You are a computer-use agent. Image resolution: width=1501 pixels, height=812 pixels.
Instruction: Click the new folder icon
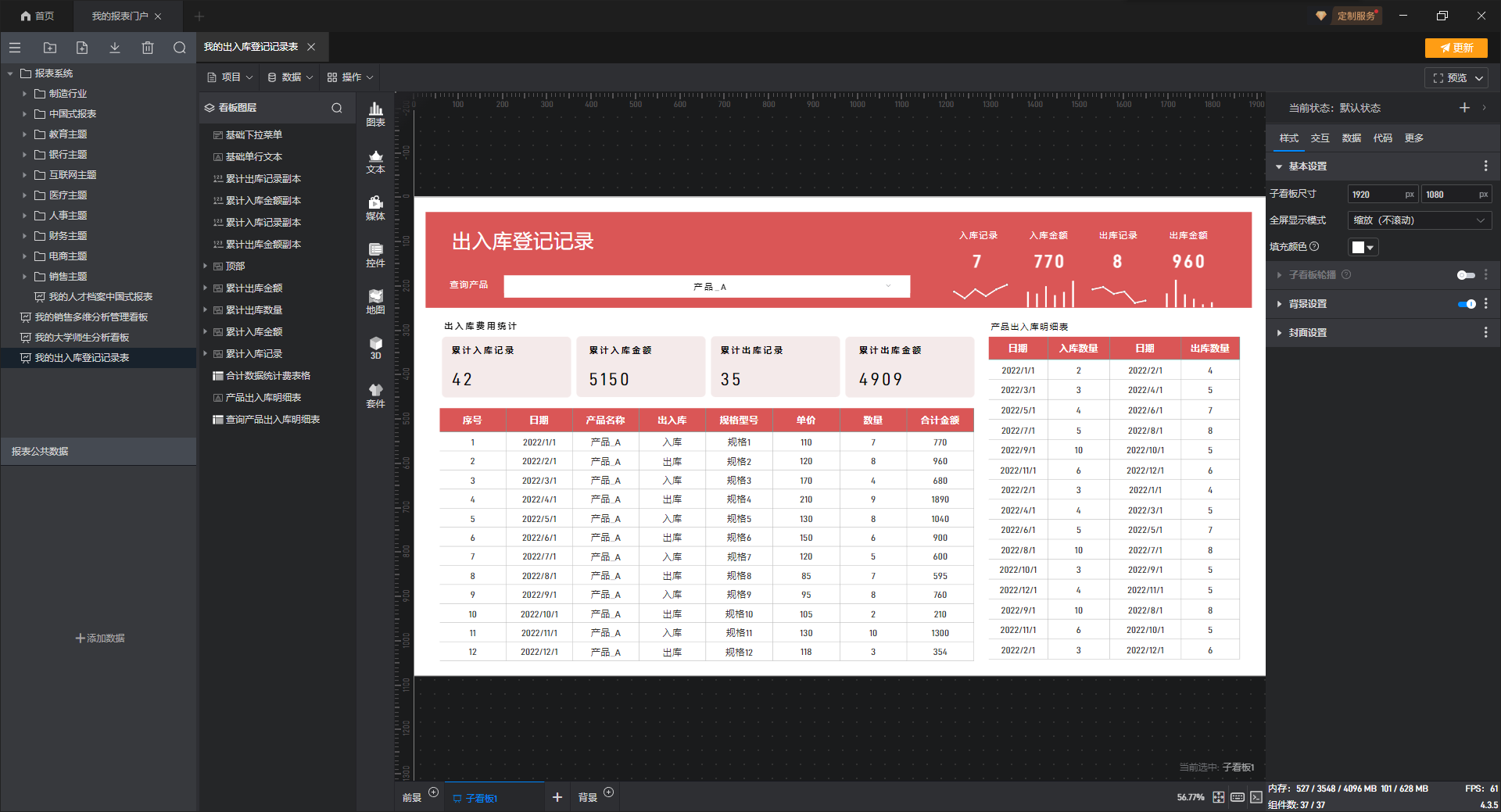click(x=50, y=48)
